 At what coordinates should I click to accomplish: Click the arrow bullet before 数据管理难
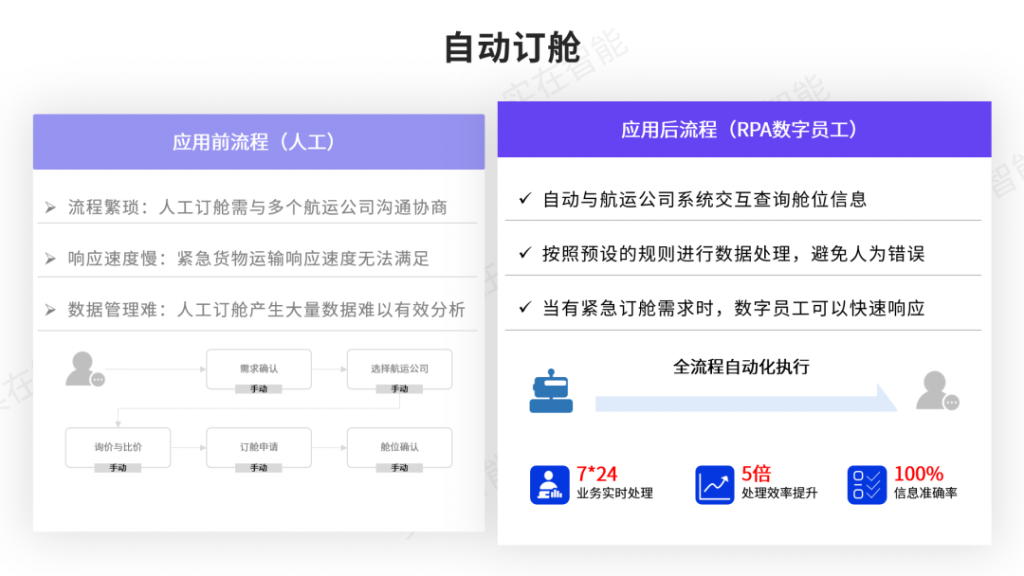pyautogui.click(x=50, y=310)
